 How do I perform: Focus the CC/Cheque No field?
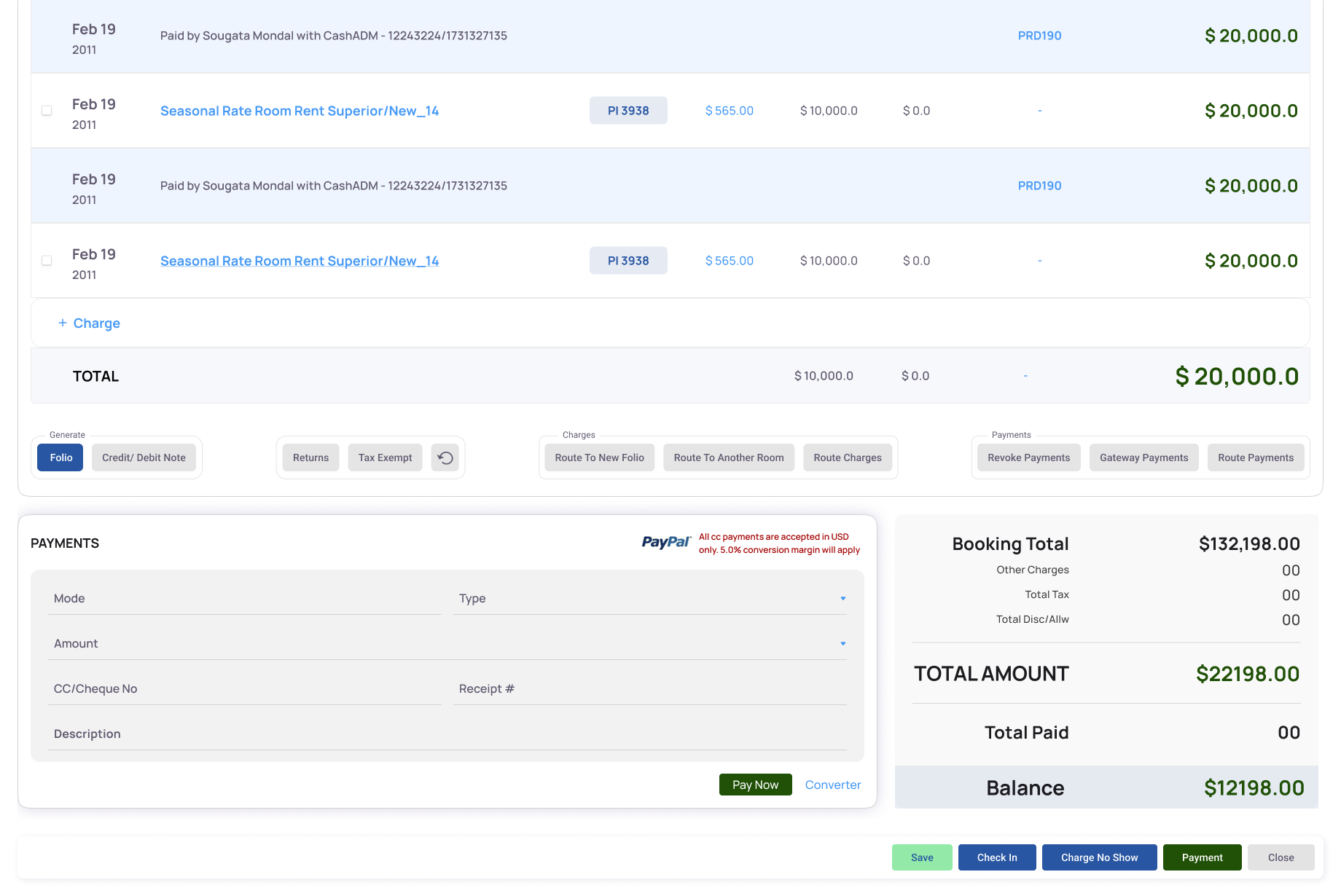pyautogui.click(x=245, y=688)
